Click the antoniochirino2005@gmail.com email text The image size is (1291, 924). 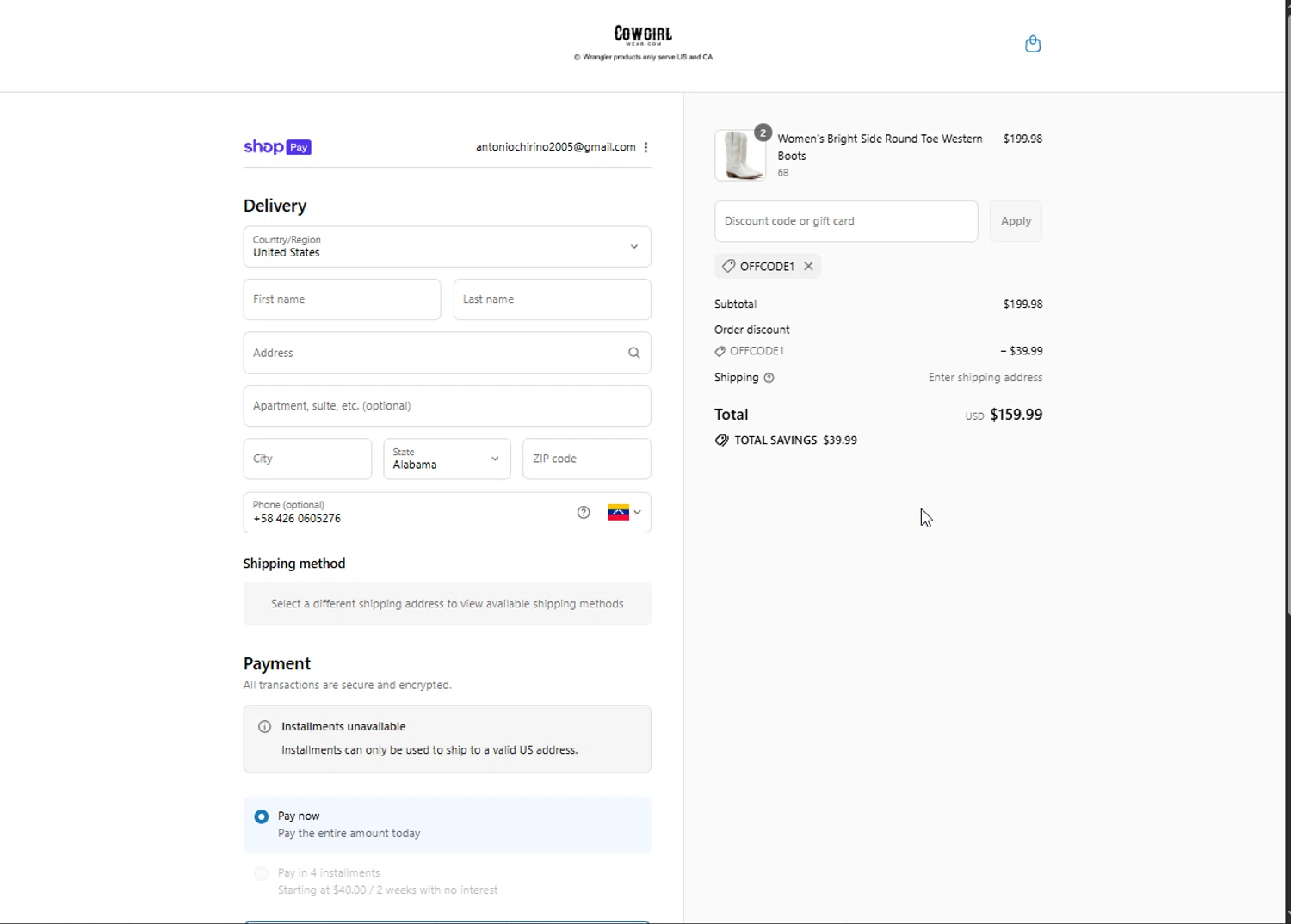click(556, 147)
